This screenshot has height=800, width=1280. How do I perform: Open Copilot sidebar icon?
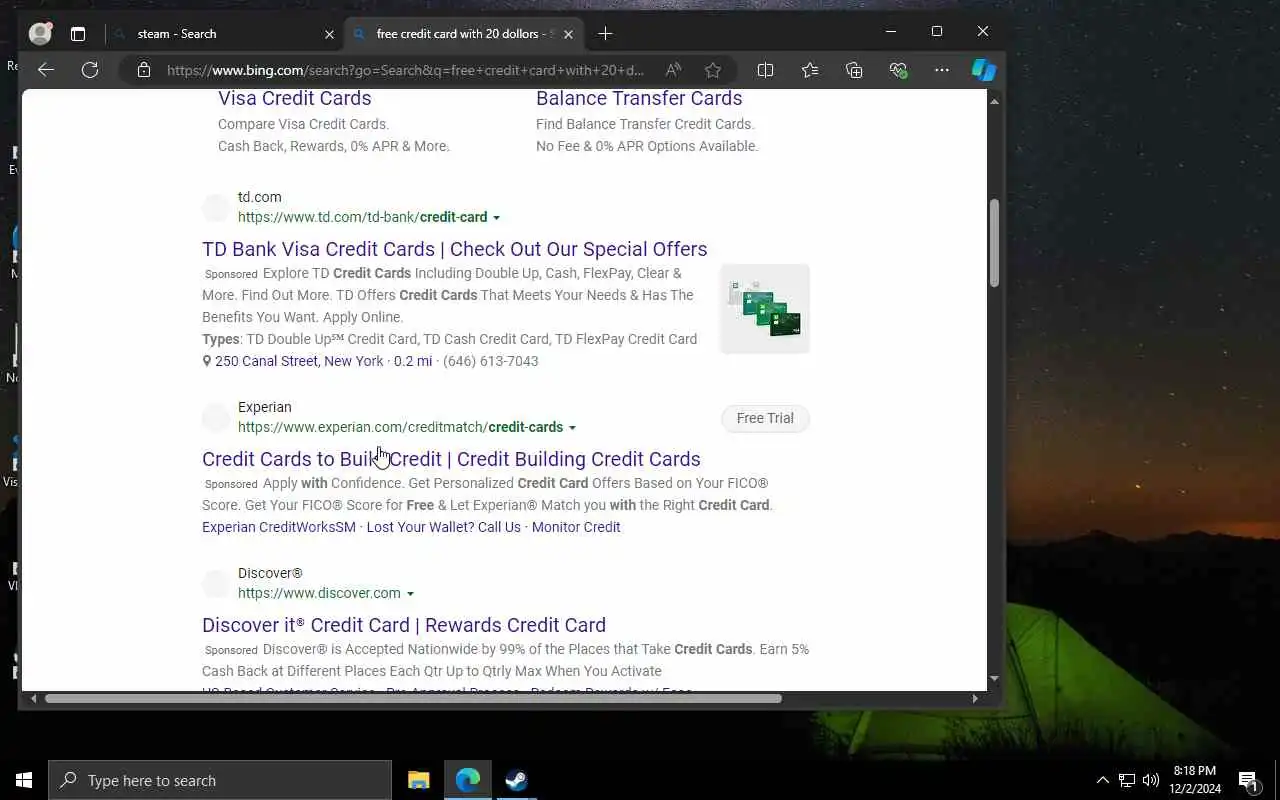(x=984, y=70)
